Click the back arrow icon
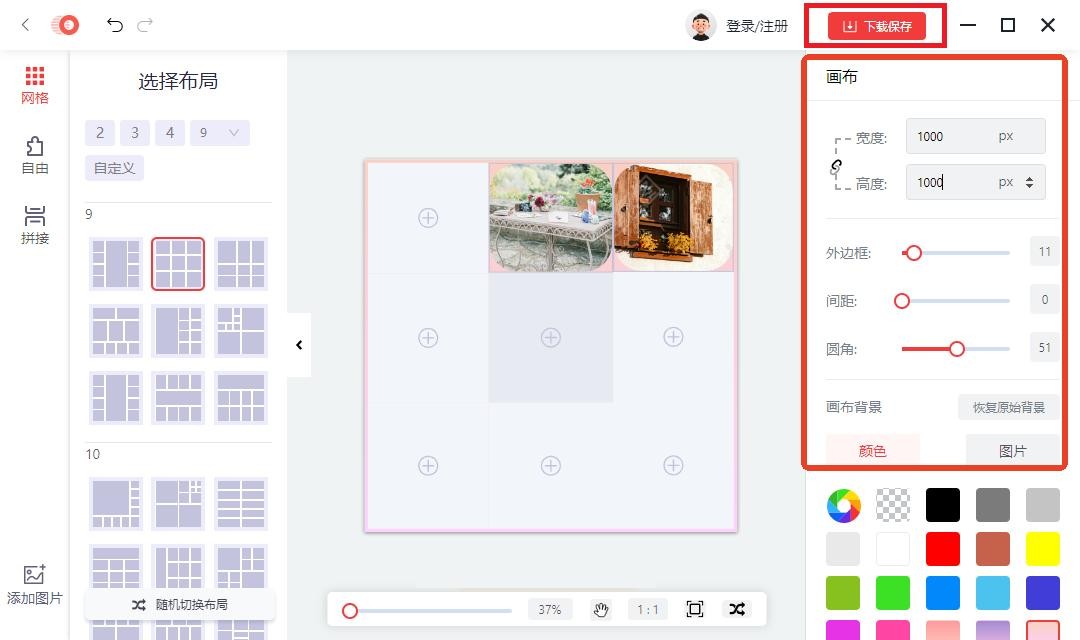This screenshot has width=1080, height=640. tap(26, 25)
